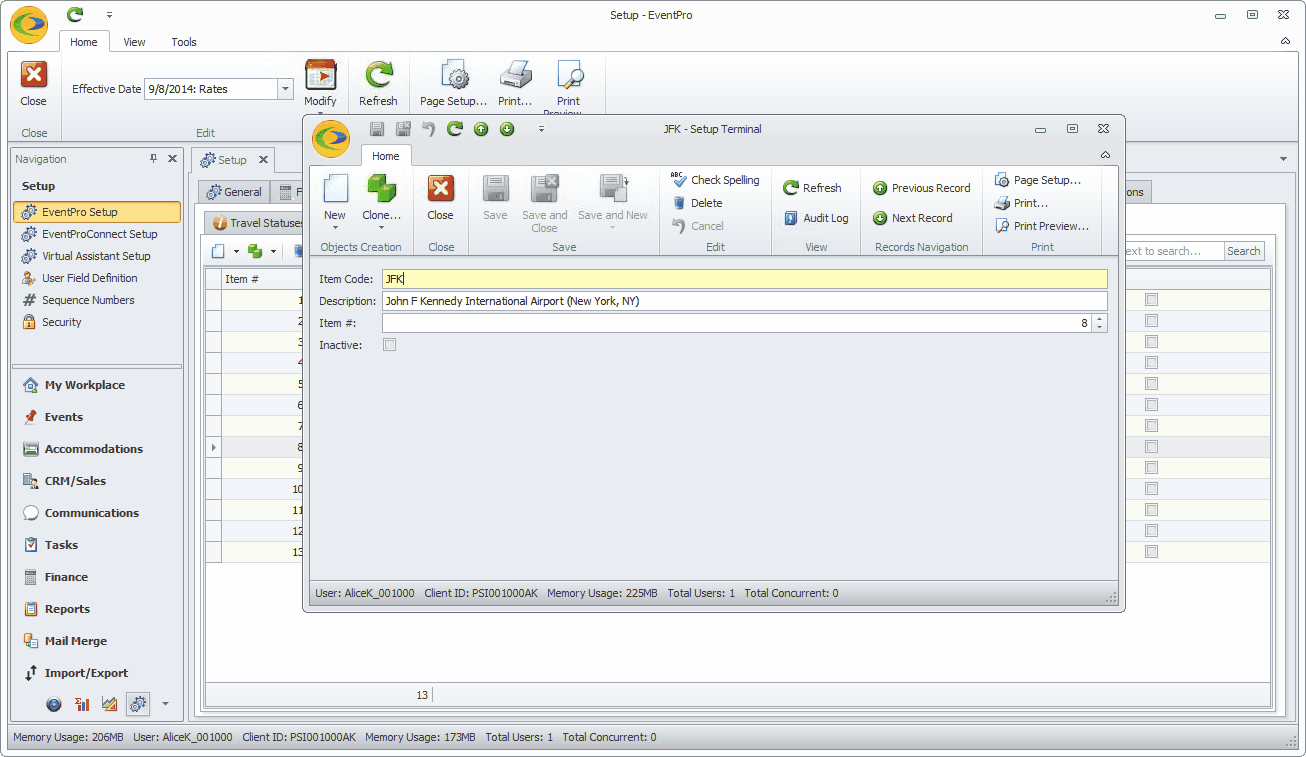Switch to the View ribbon tab
Image resolution: width=1306 pixels, height=757 pixels.
[x=134, y=42]
